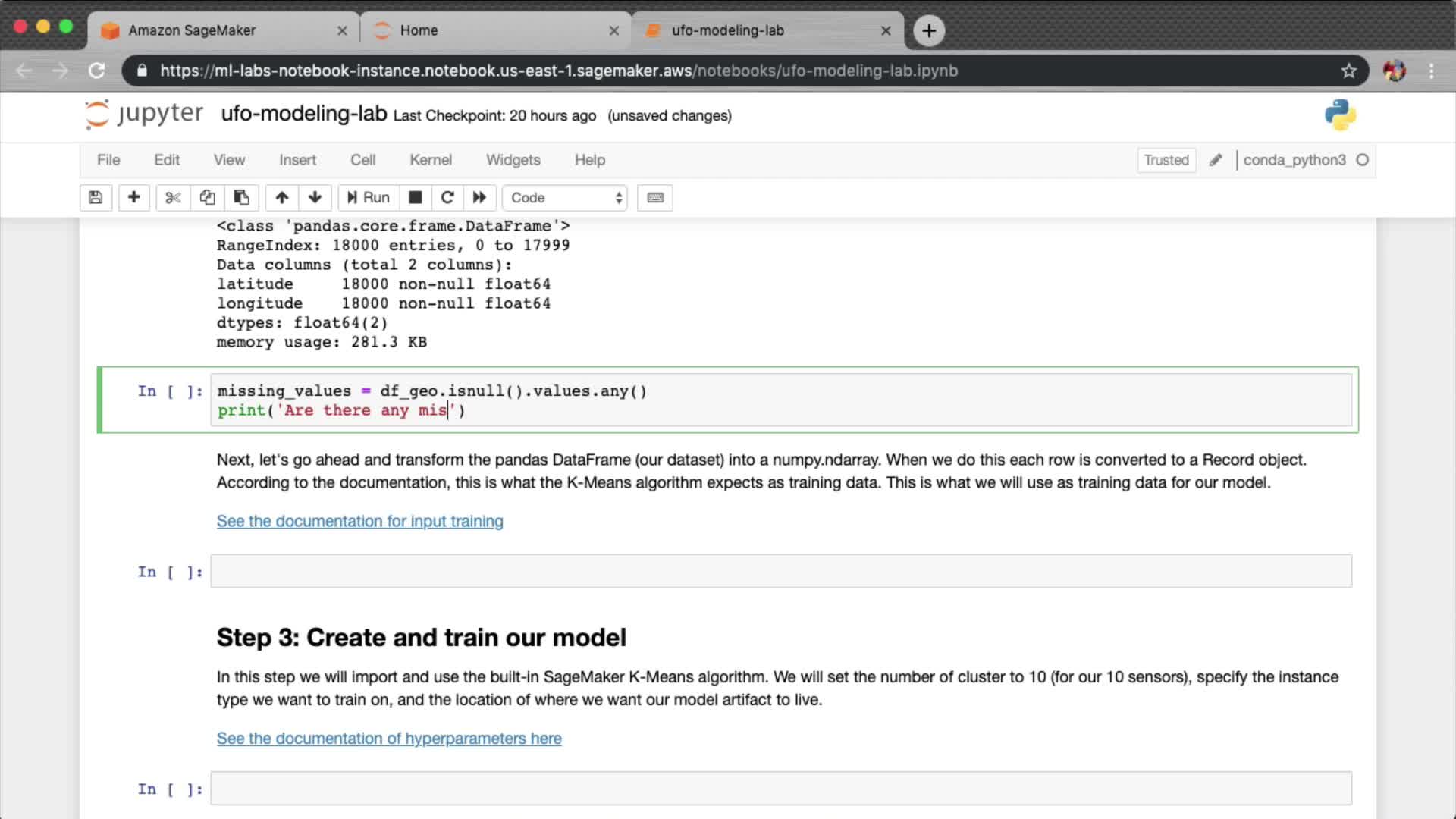Click empty code cell above Step 3
Screen dimensions: 1456x819
tap(780, 571)
